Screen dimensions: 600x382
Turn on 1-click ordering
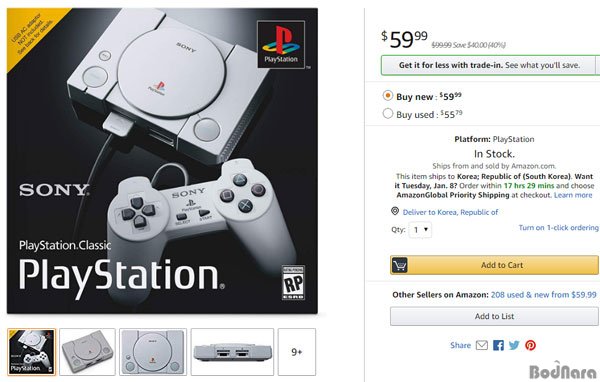[558, 227]
